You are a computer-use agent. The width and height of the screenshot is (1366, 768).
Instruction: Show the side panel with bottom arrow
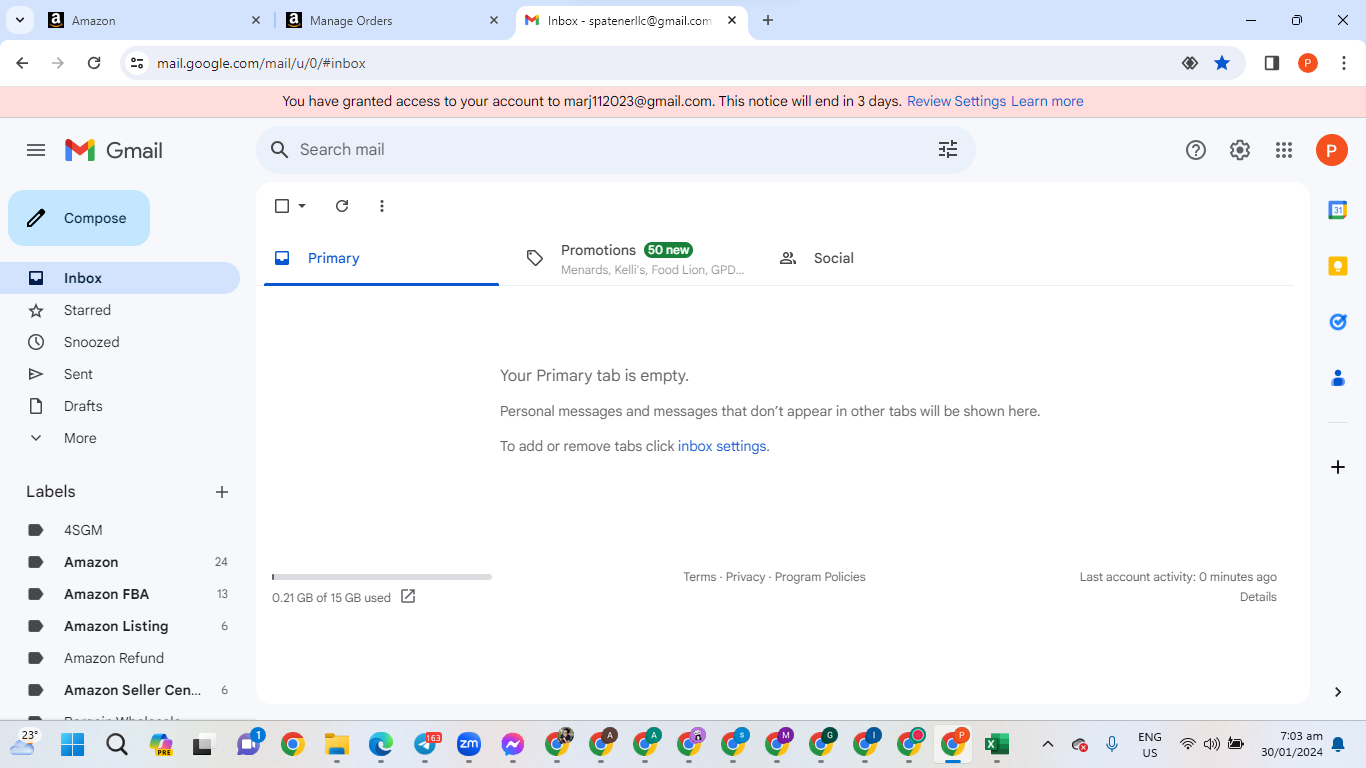point(1338,692)
